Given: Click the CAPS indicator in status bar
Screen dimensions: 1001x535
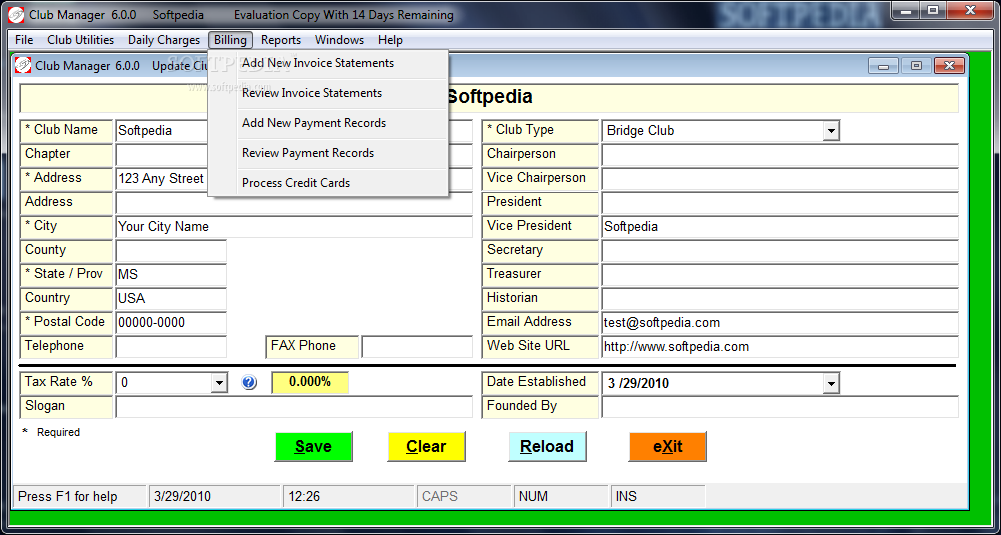Looking at the screenshot, I should [x=465, y=496].
